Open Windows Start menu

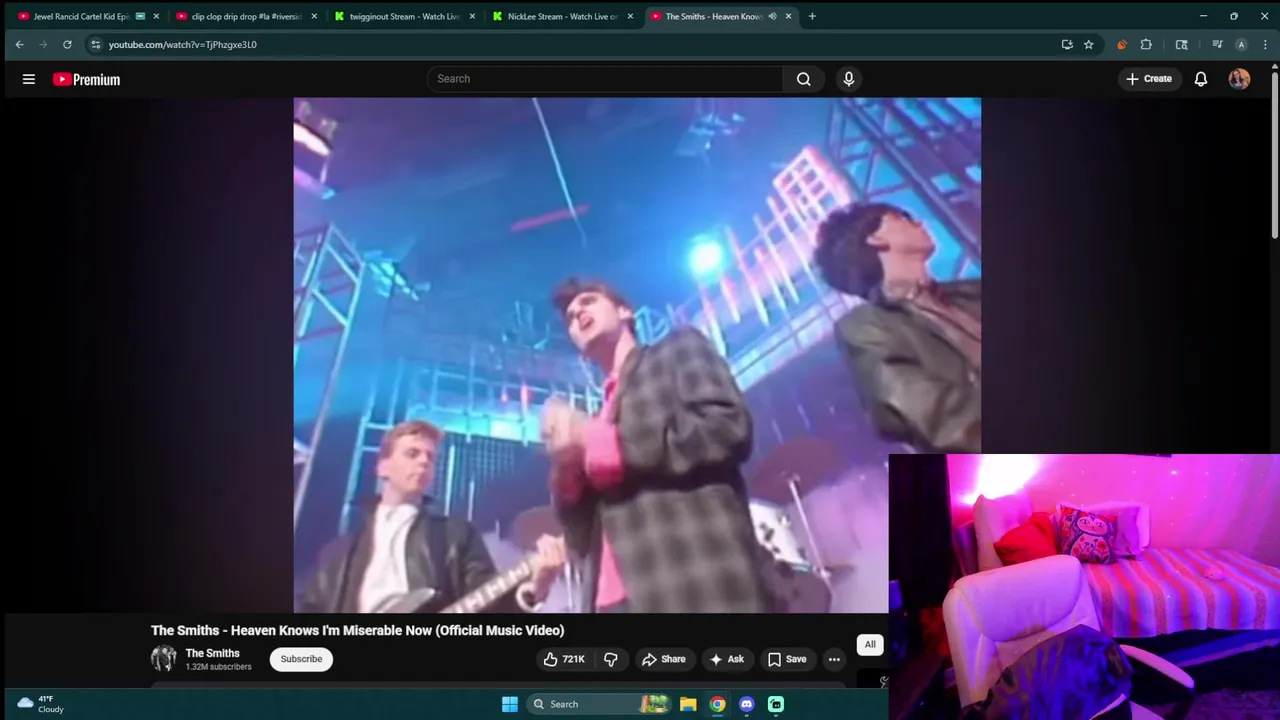[x=510, y=704]
